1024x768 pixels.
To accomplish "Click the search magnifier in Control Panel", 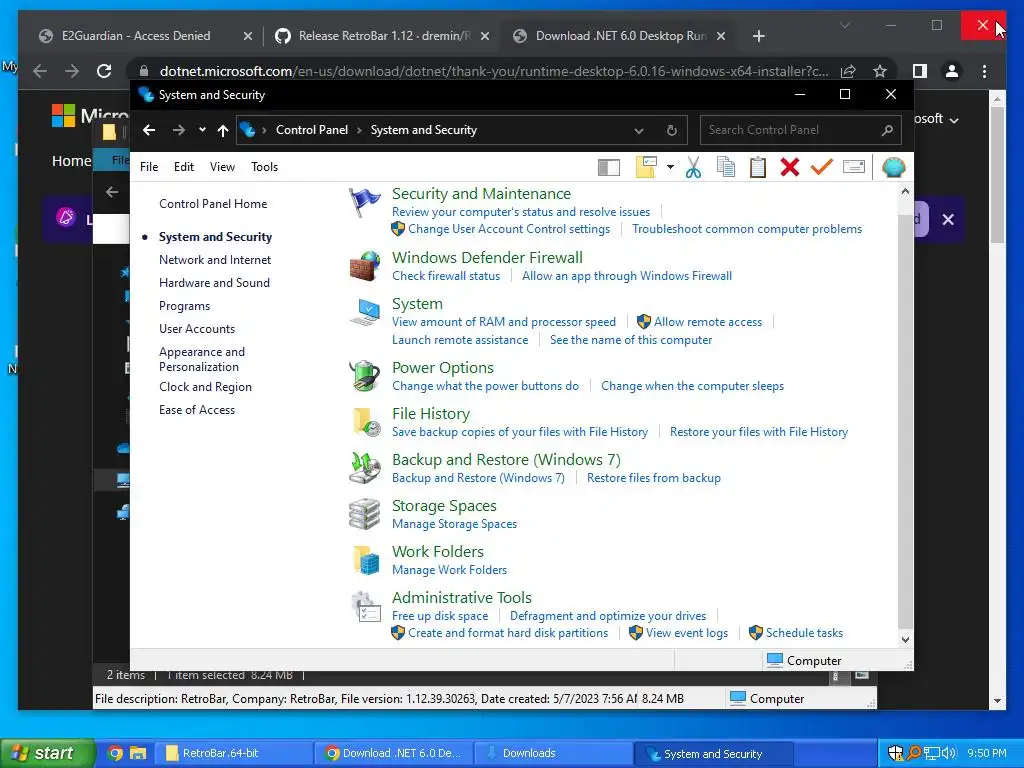I will coord(887,130).
